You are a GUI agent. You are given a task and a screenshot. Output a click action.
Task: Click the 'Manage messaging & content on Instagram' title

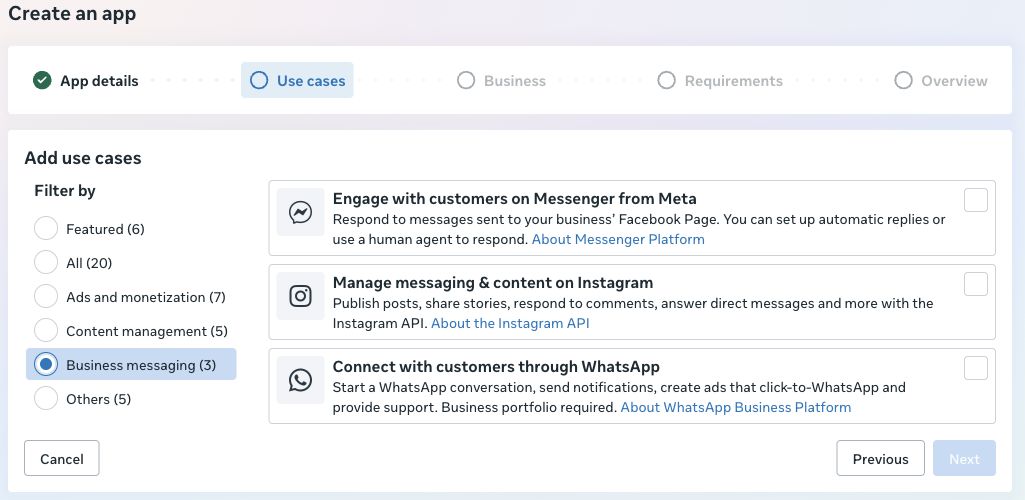(493, 282)
